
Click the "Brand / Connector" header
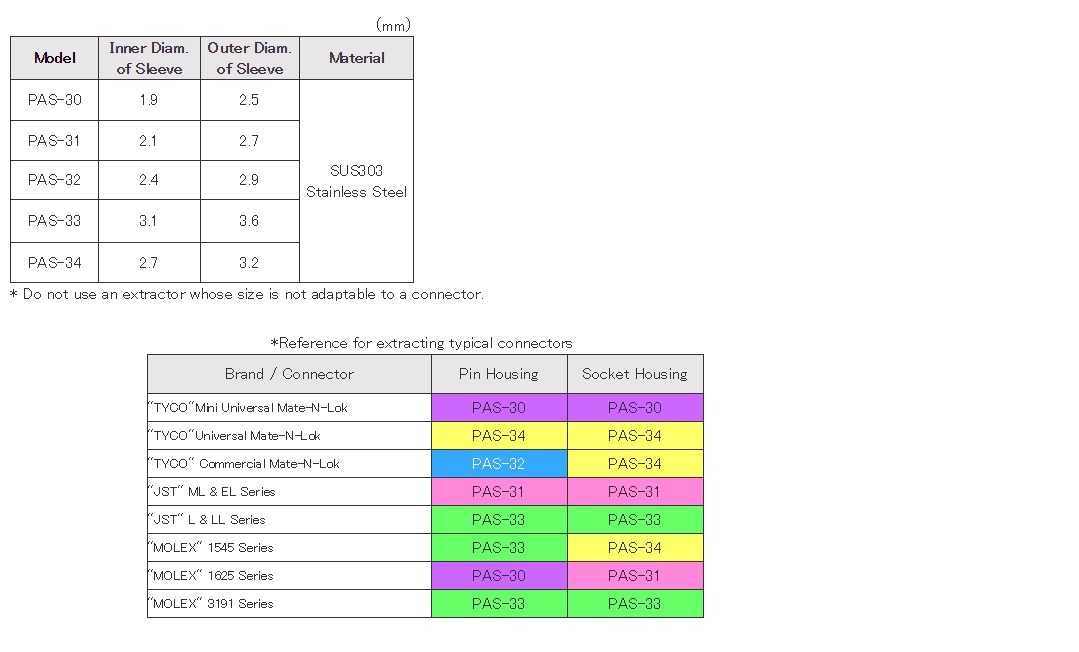(x=289, y=375)
